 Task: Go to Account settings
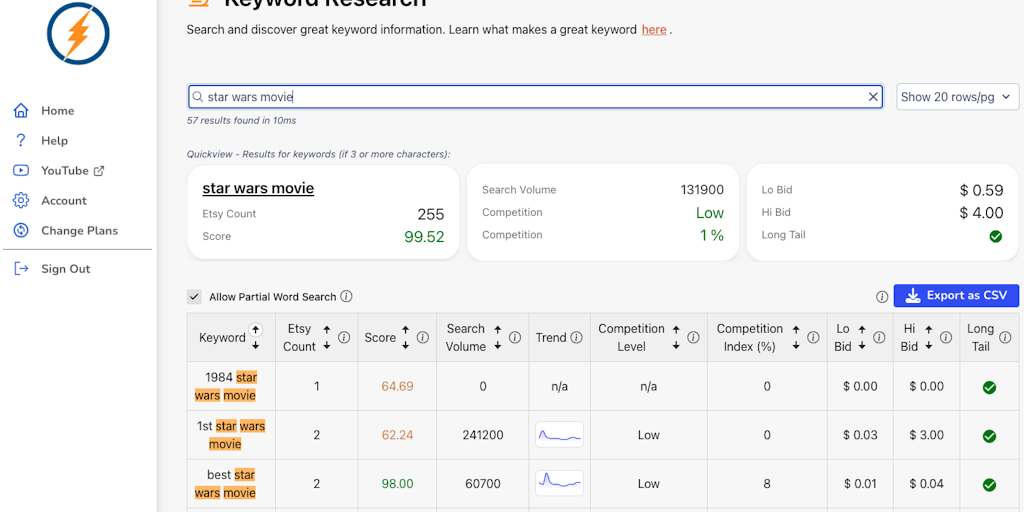coord(50,200)
